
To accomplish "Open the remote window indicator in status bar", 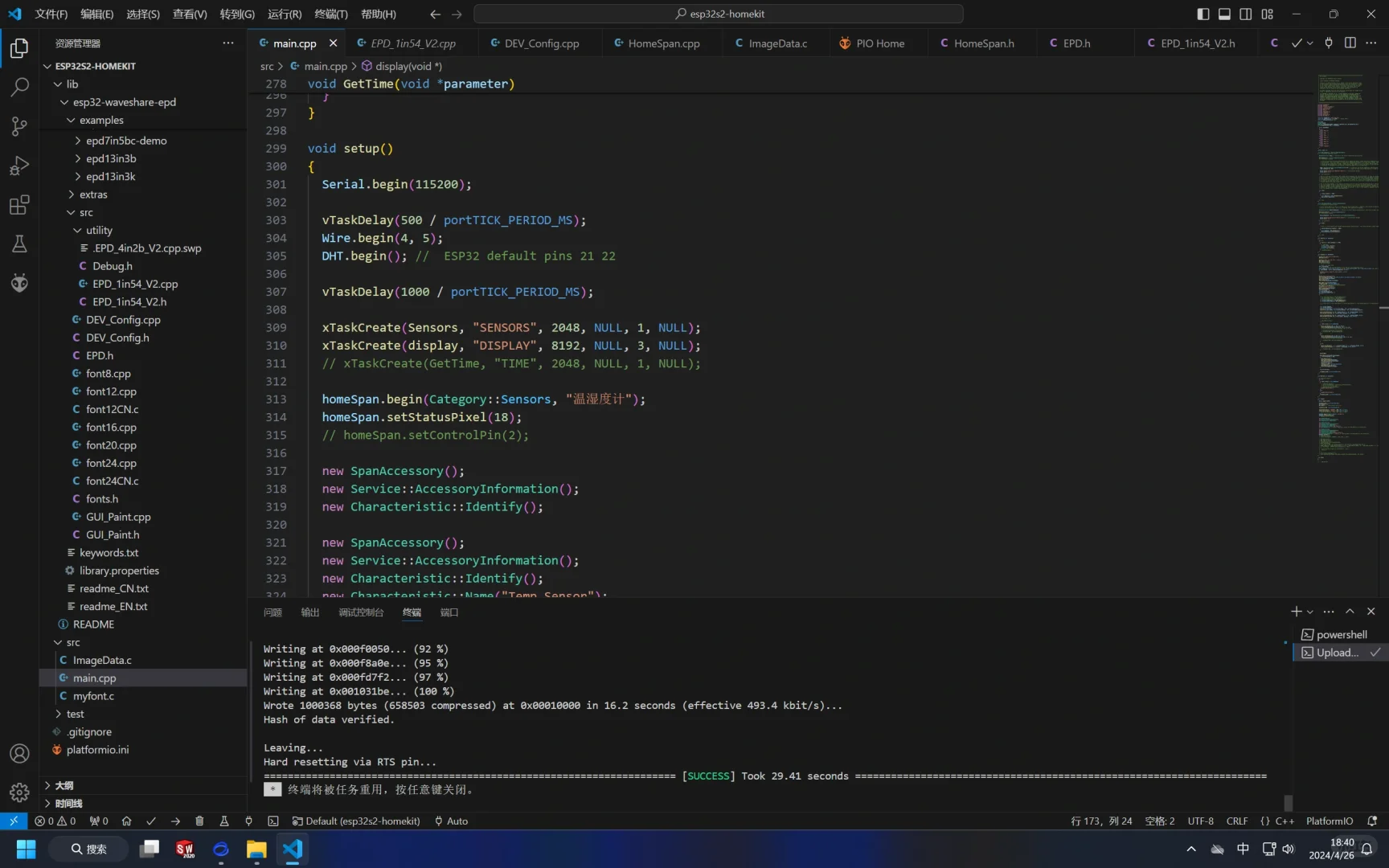I will pyautogui.click(x=14, y=821).
